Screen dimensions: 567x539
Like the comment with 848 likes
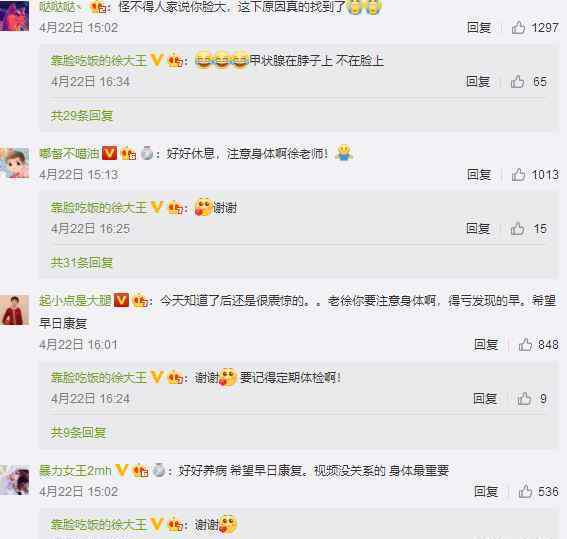click(525, 345)
